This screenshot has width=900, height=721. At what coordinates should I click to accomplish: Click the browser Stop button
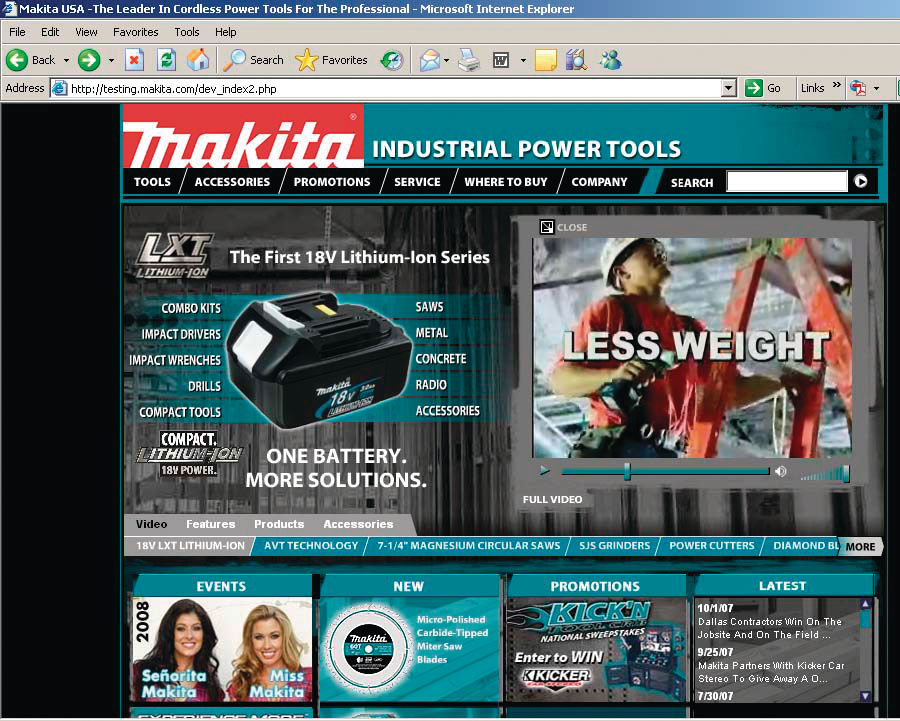(x=134, y=60)
